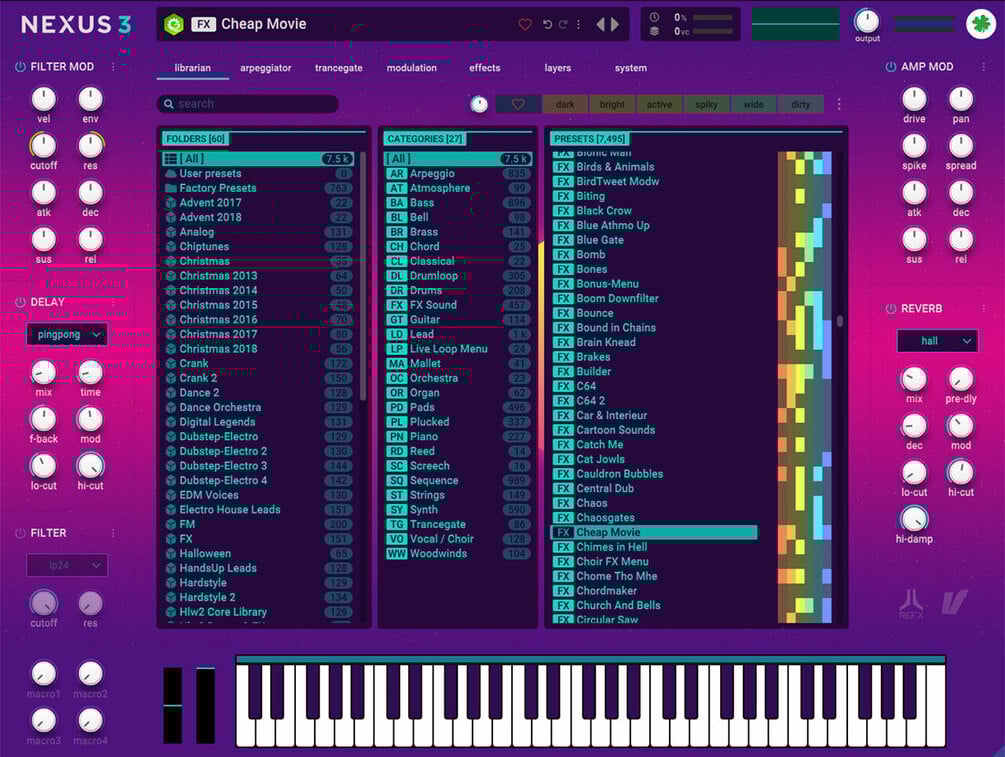Select the User presets cloud folder
The width and height of the screenshot is (1005, 757).
pyautogui.click(x=259, y=174)
